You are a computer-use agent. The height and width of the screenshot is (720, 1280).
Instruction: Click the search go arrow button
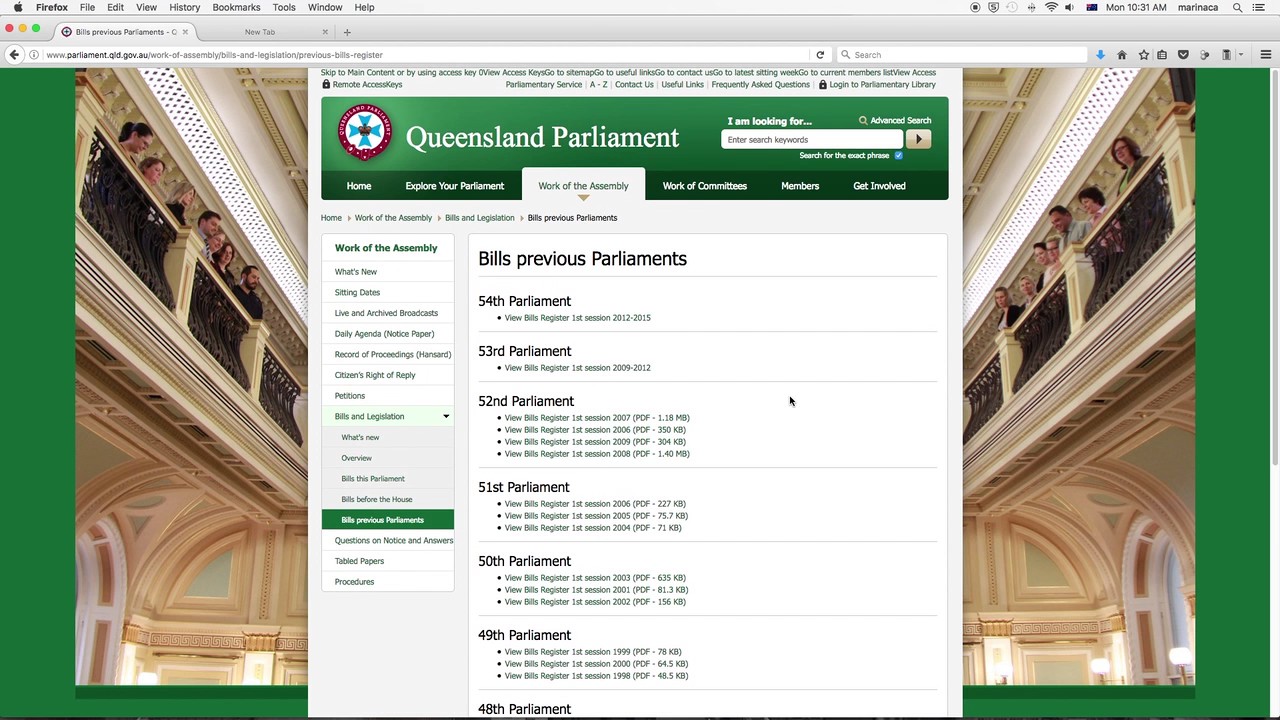(x=918, y=139)
